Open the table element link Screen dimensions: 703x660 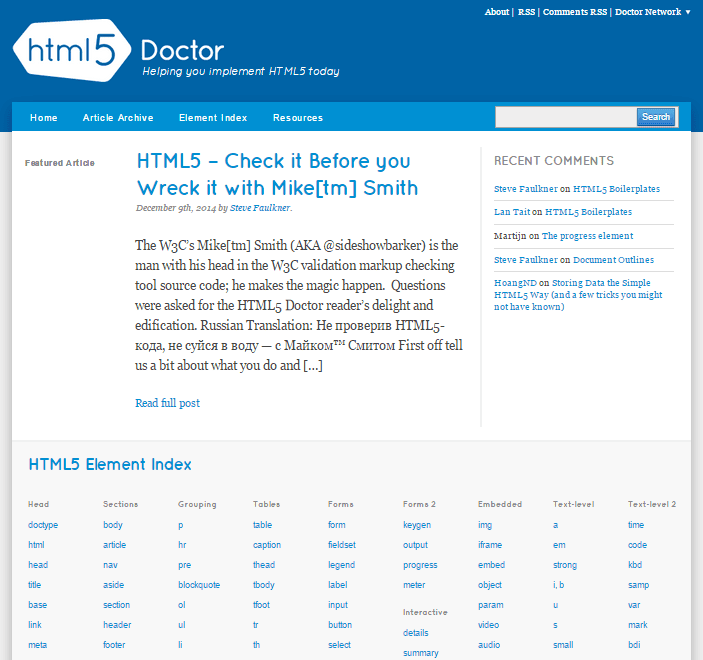pos(262,525)
